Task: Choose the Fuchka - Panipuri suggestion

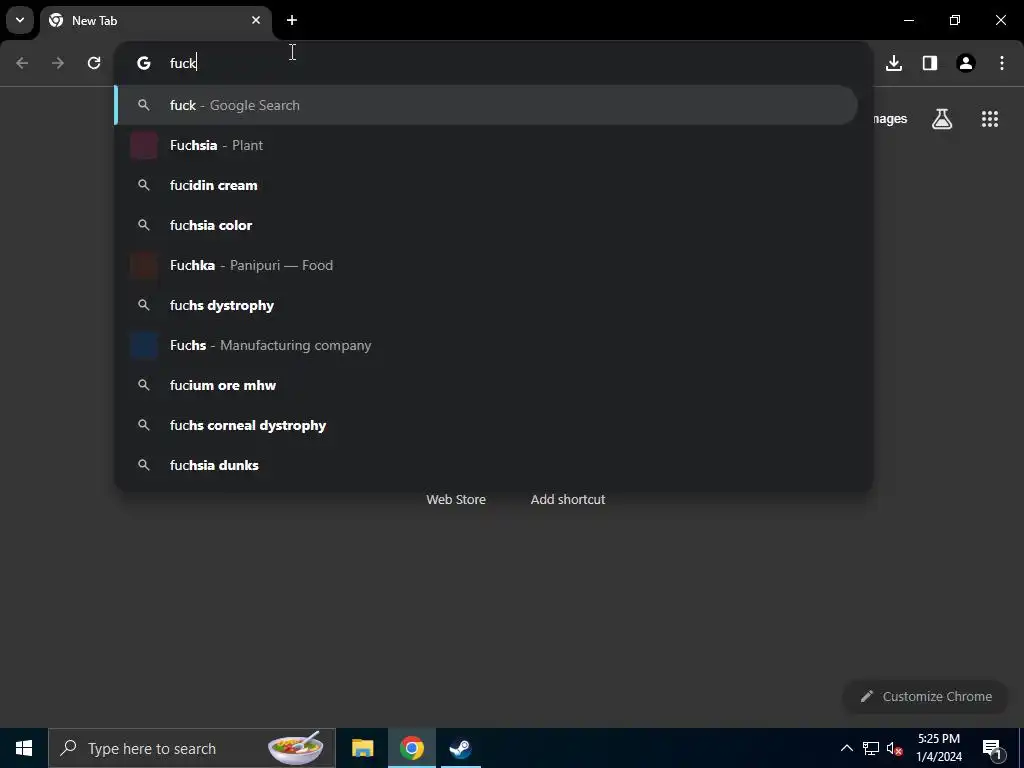Action: (486, 265)
